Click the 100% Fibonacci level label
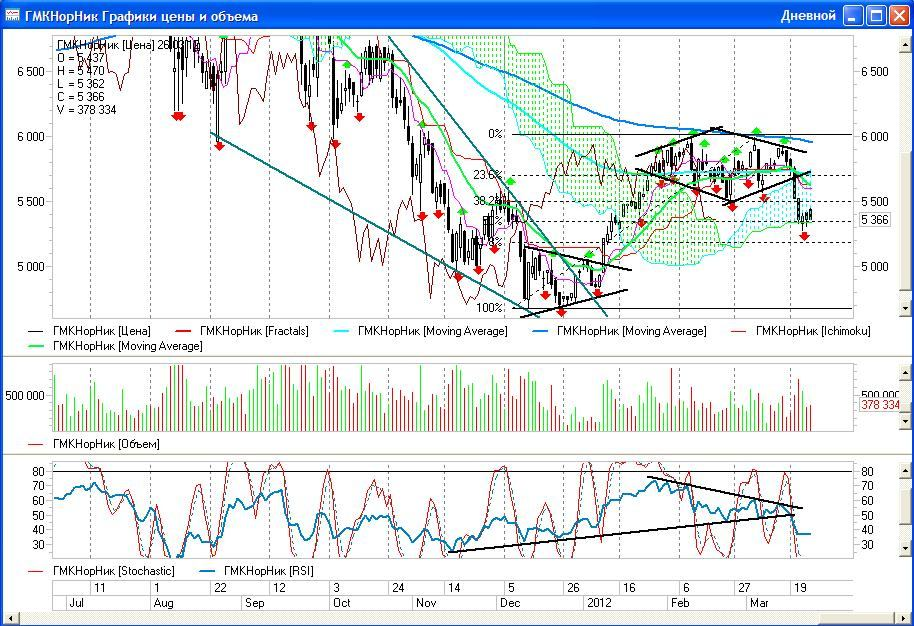 click(490, 307)
